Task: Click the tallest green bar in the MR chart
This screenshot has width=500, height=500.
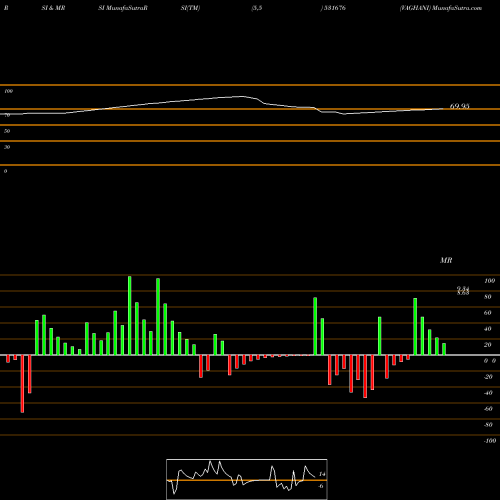Action: 130,315
